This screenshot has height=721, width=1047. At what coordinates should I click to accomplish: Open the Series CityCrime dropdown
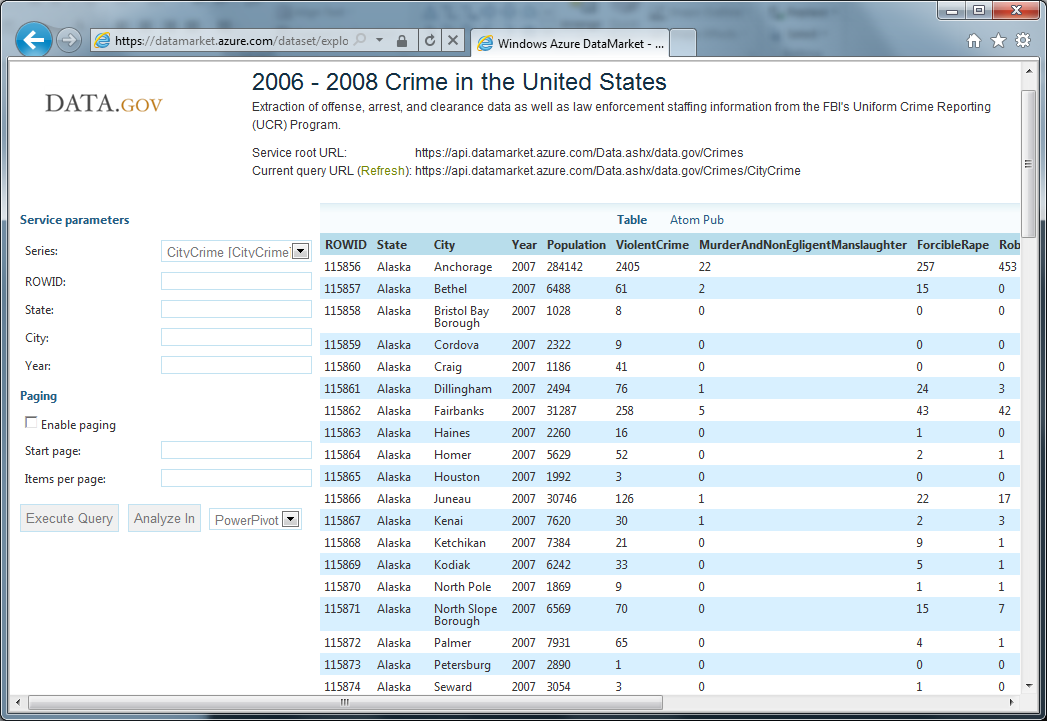point(236,252)
